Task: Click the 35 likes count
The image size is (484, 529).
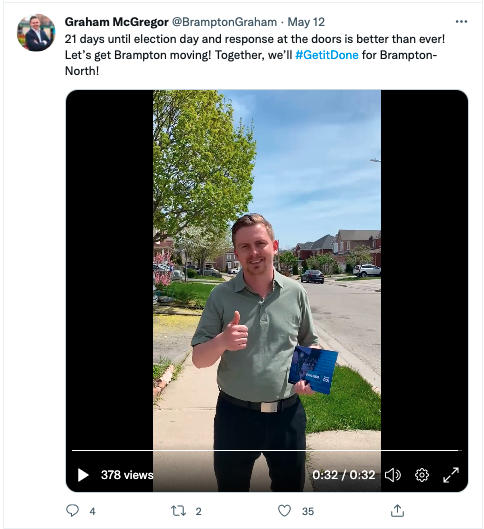Action: (308, 511)
